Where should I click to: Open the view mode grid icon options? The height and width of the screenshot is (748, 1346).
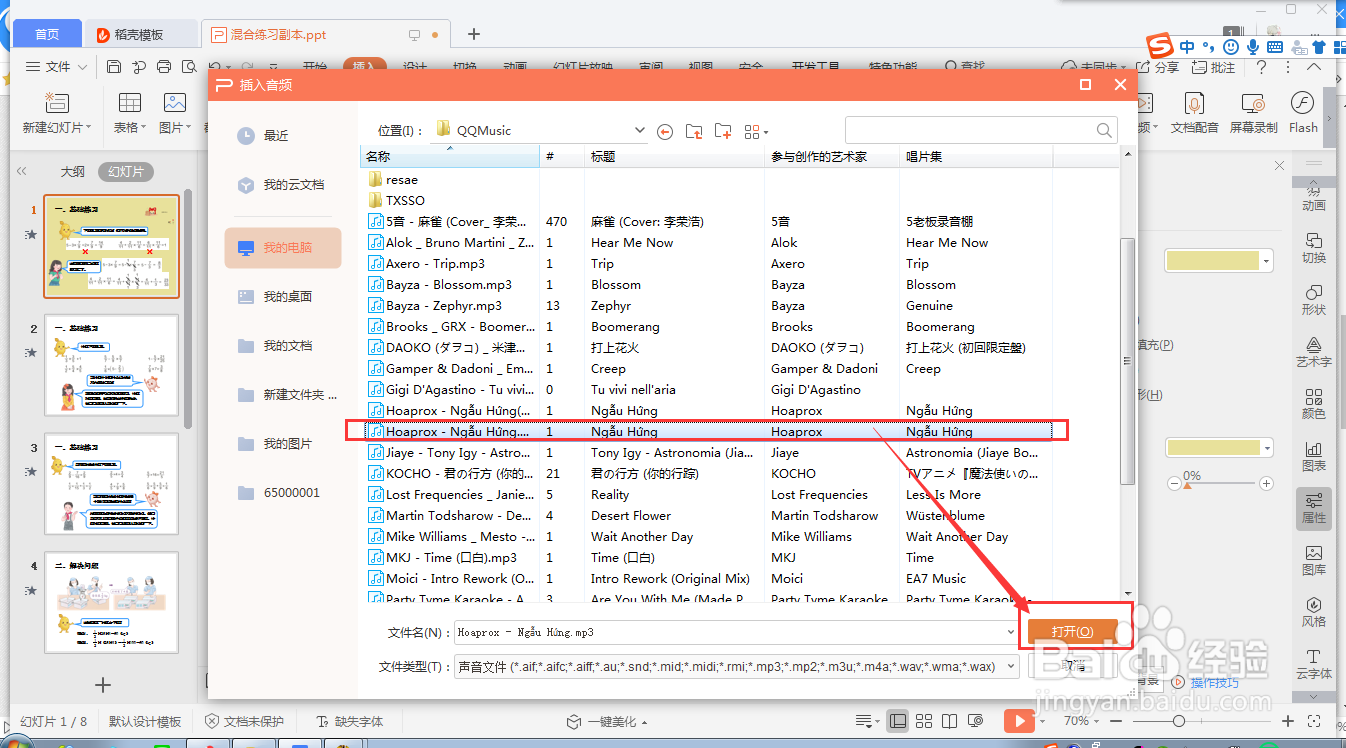[756, 131]
